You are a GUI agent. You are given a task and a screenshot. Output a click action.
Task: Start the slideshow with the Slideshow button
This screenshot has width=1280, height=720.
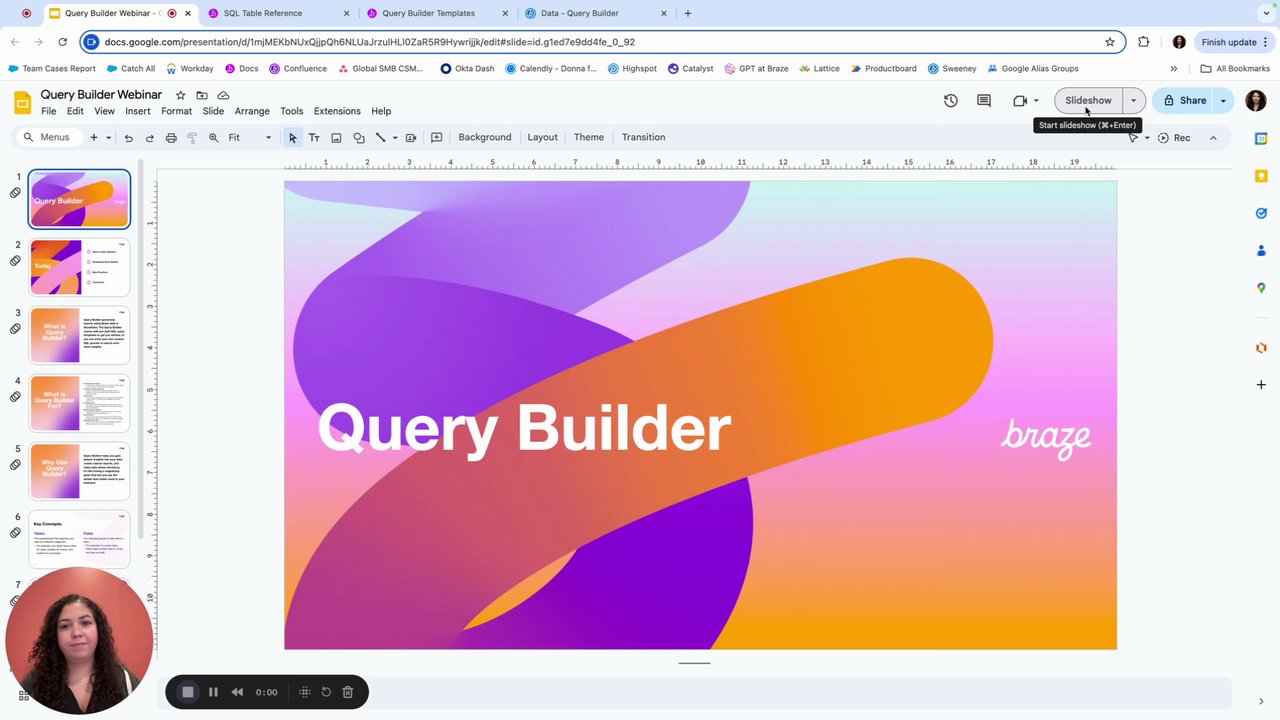click(1088, 100)
